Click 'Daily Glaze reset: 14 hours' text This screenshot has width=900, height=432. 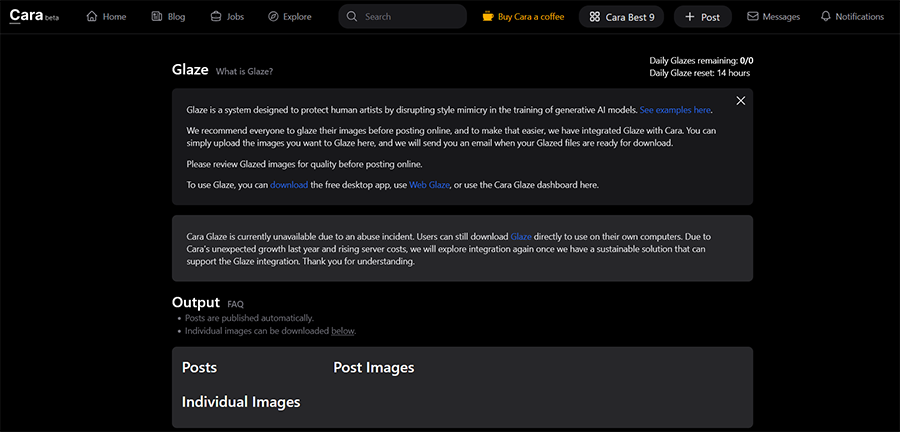tap(700, 73)
